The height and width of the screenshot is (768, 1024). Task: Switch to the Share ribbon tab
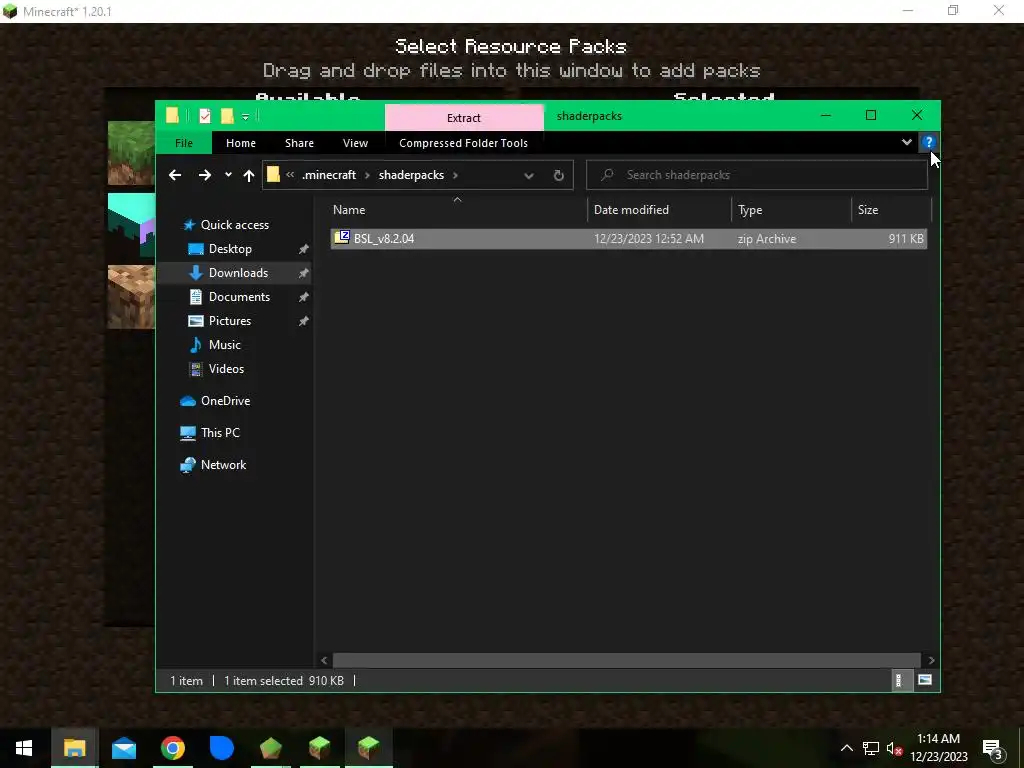click(299, 143)
